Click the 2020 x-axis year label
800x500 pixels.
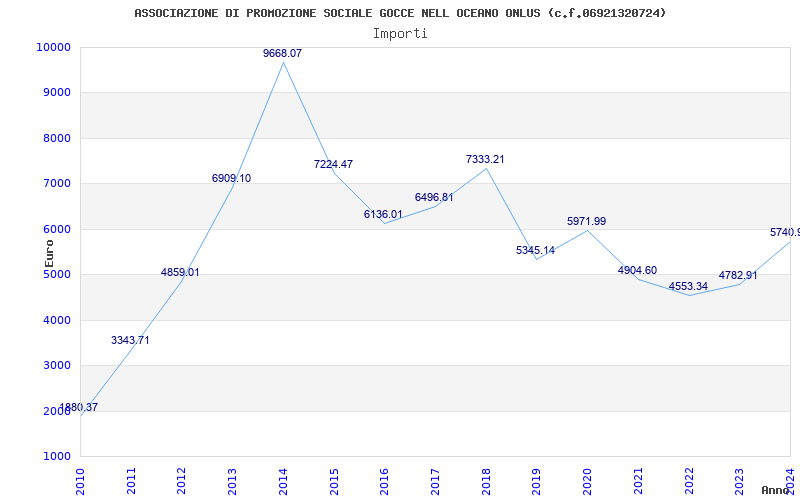coord(587,481)
